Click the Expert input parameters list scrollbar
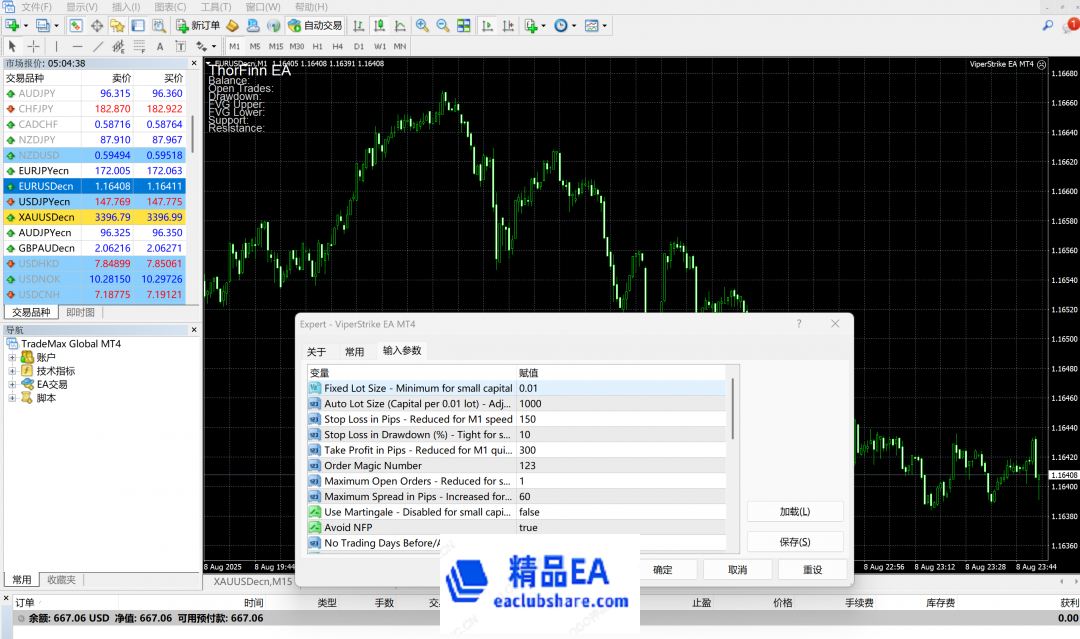The image size is (1080, 639). pos(732,408)
